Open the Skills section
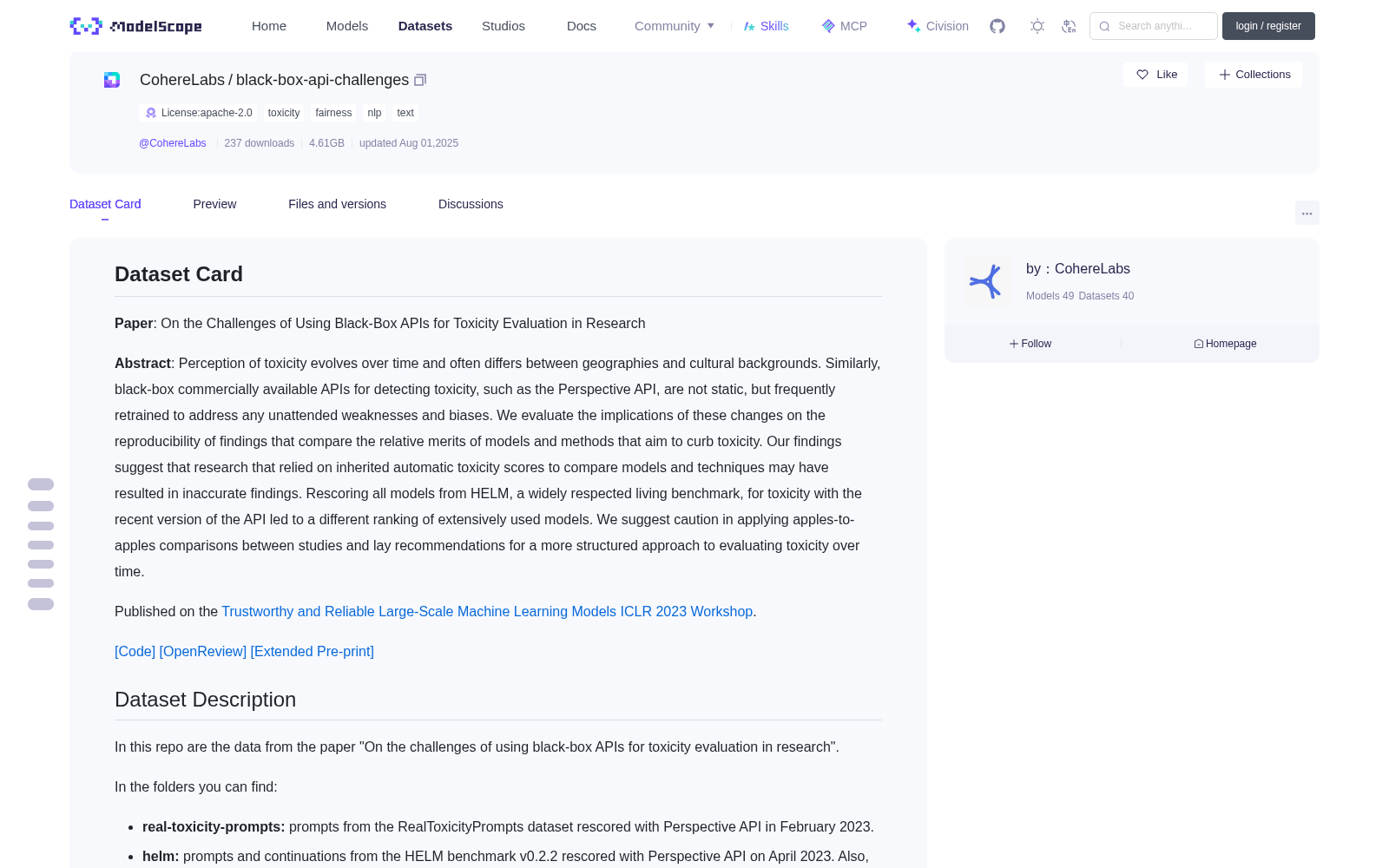Viewport: 1389px width, 868px height. pyautogui.click(x=766, y=26)
